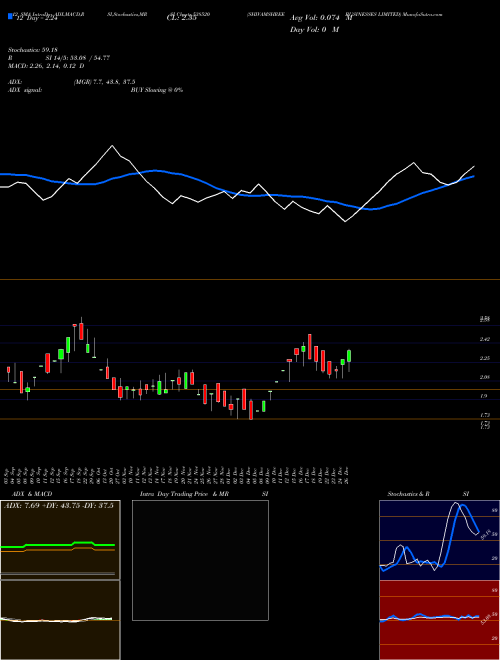Click the 'Day Vol: 0 M' label
The width and height of the screenshot is (500, 660).
[x=314, y=30]
